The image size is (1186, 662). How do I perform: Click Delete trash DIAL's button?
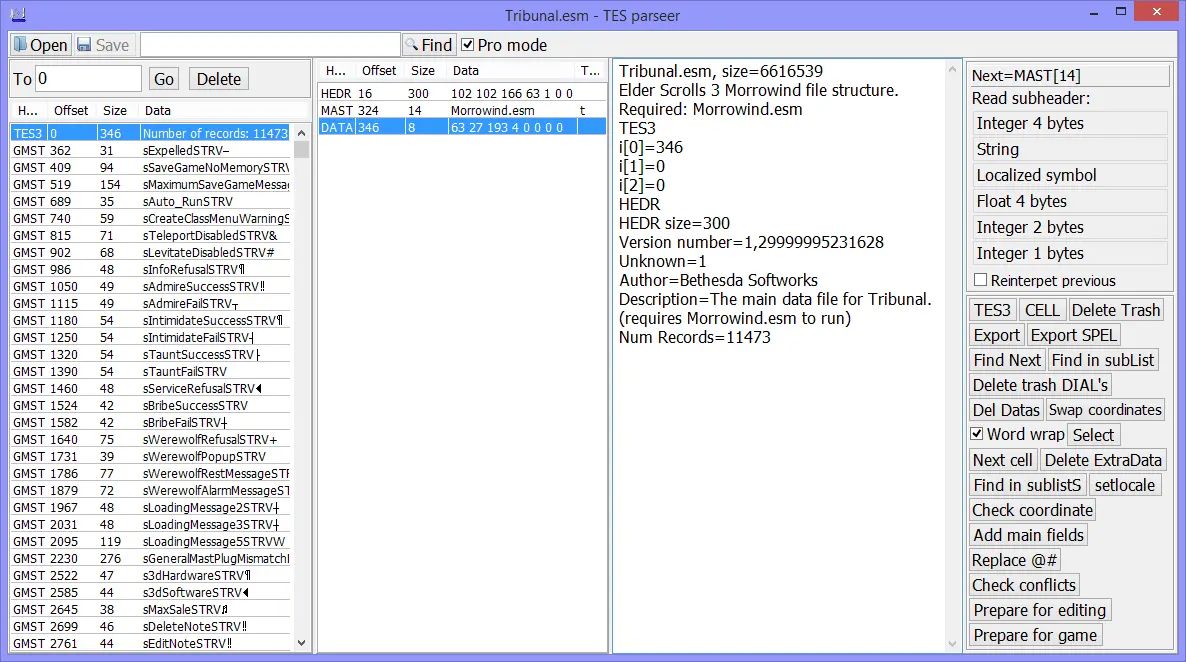point(1040,385)
